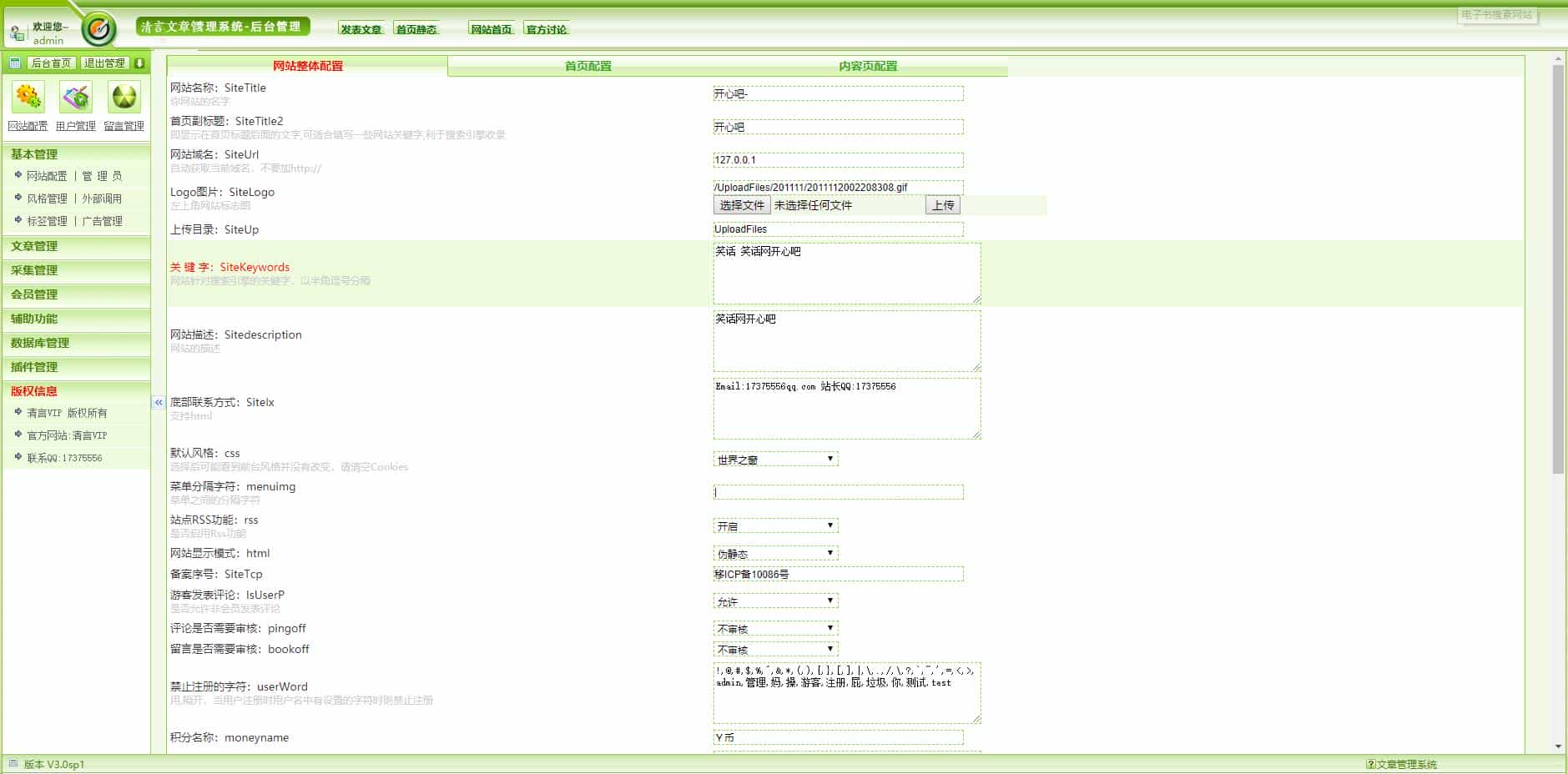The height and width of the screenshot is (774, 1568).
Task: Click the 清言VIP 版权所有 link
Action: click(x=67, y=413)
